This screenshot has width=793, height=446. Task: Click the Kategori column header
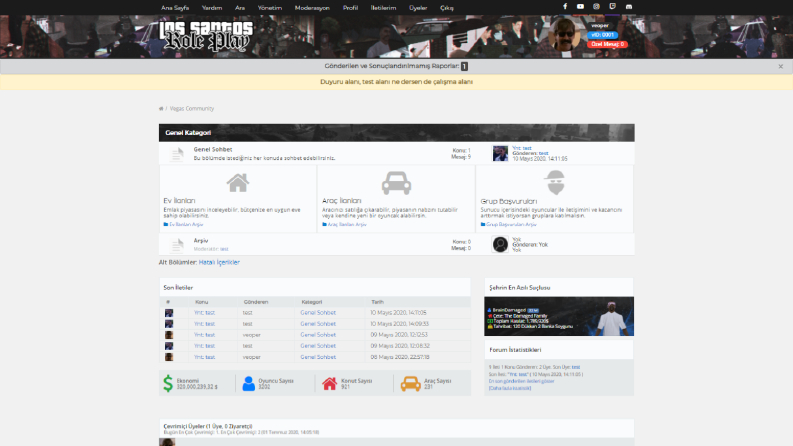tap(312, 302)
